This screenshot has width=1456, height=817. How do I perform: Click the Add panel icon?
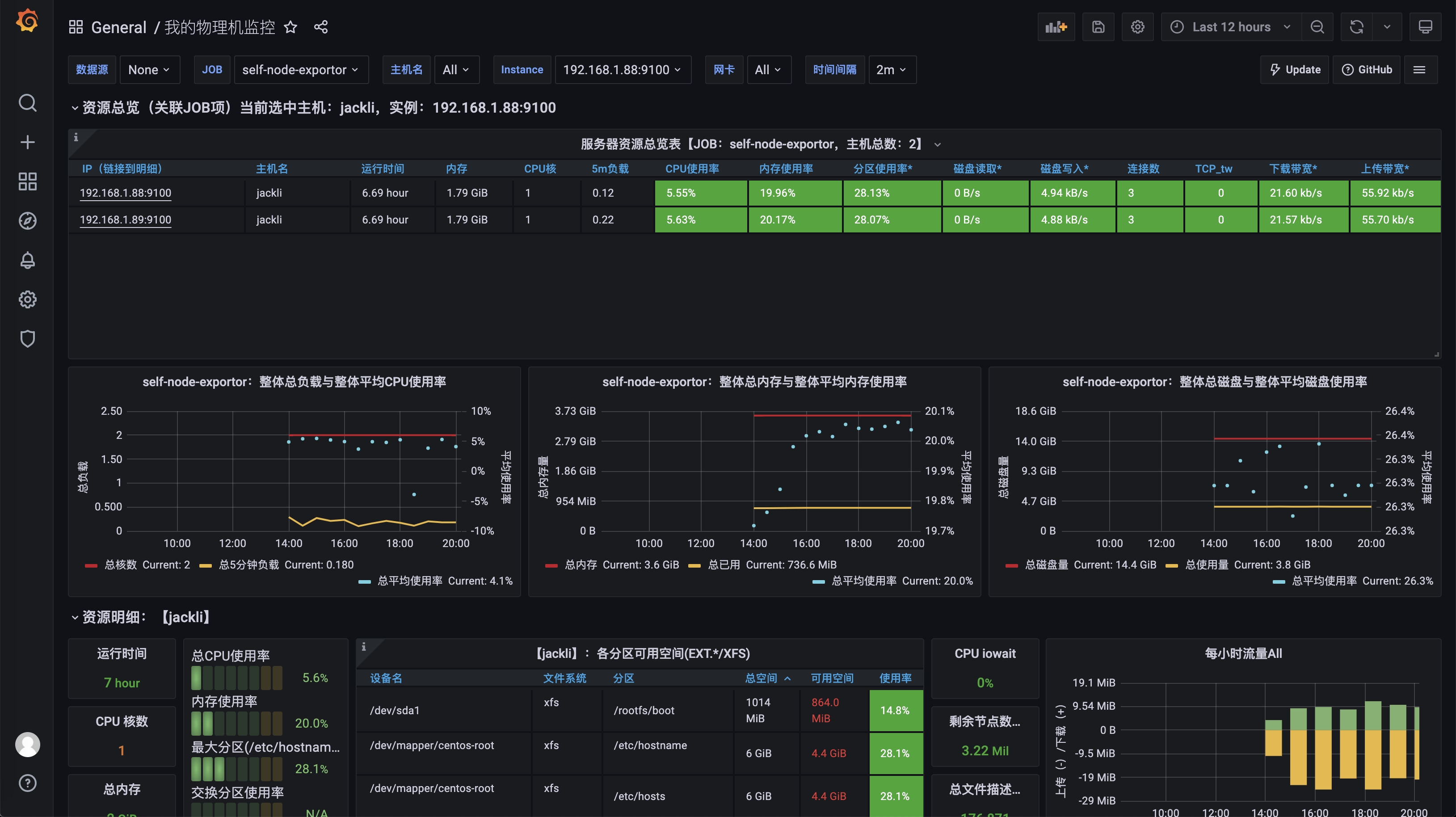[x=1056, y=27]
